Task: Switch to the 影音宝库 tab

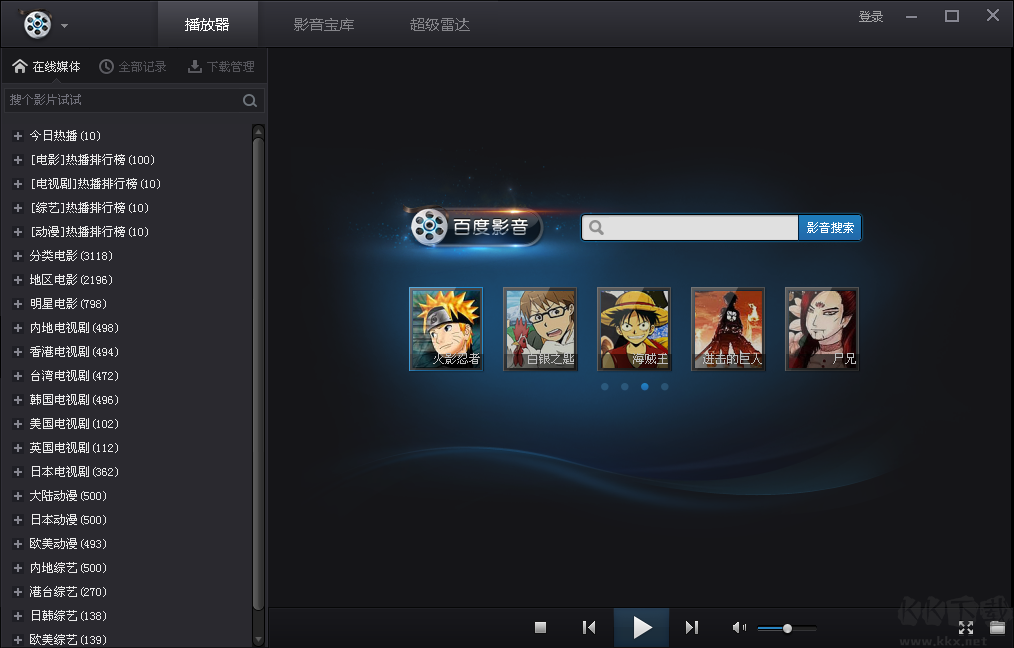Action: (322, 23)
